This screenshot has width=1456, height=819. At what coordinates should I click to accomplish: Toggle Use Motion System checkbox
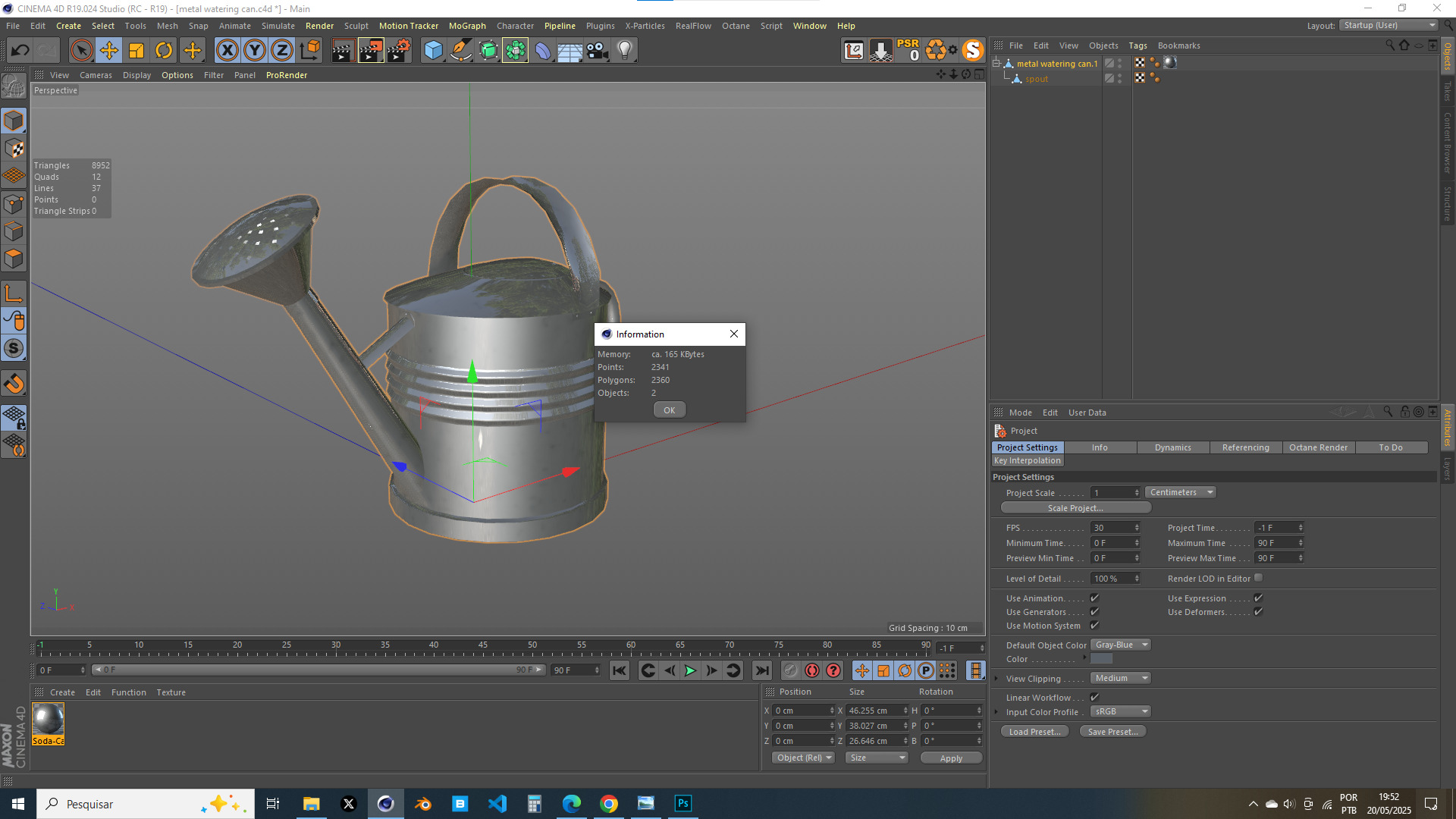point(1094,626)
